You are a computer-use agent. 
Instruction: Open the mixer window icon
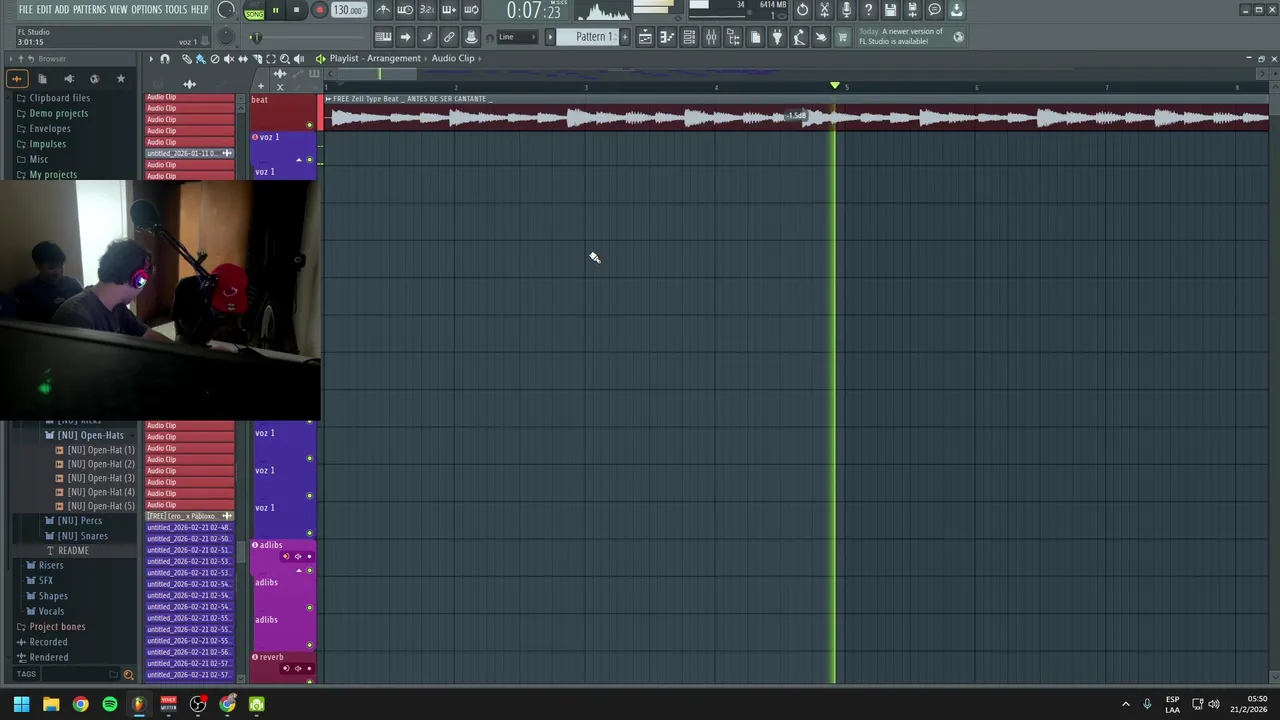pos(711,37)
